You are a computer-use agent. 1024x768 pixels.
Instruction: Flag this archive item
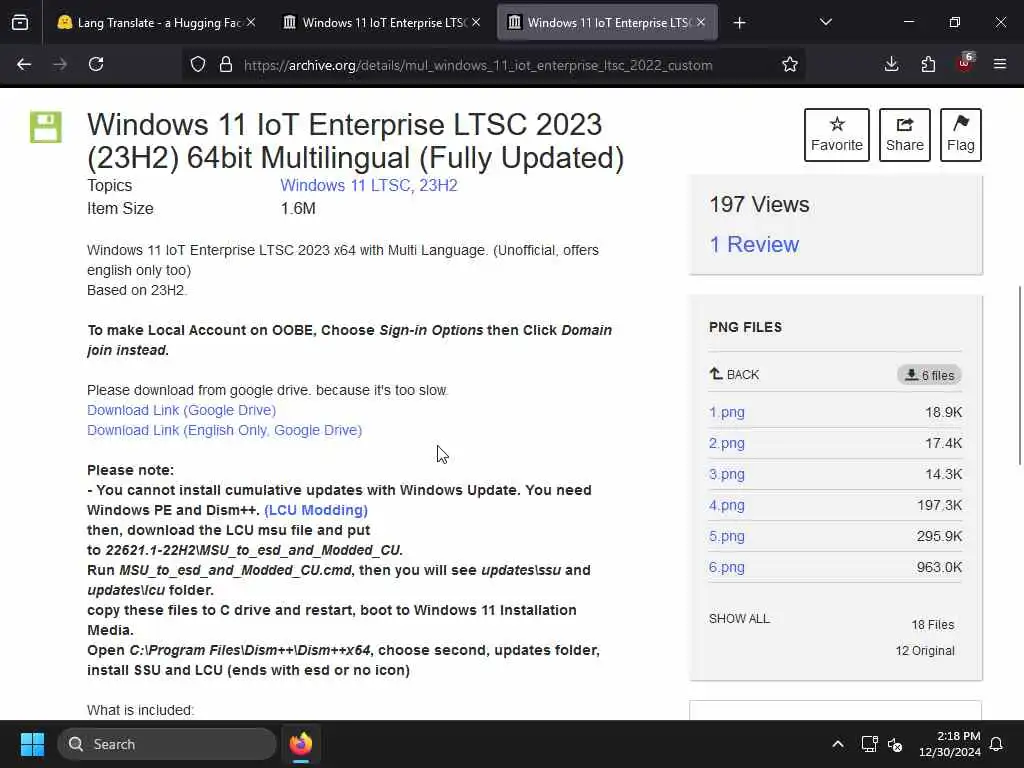[961, 135]
